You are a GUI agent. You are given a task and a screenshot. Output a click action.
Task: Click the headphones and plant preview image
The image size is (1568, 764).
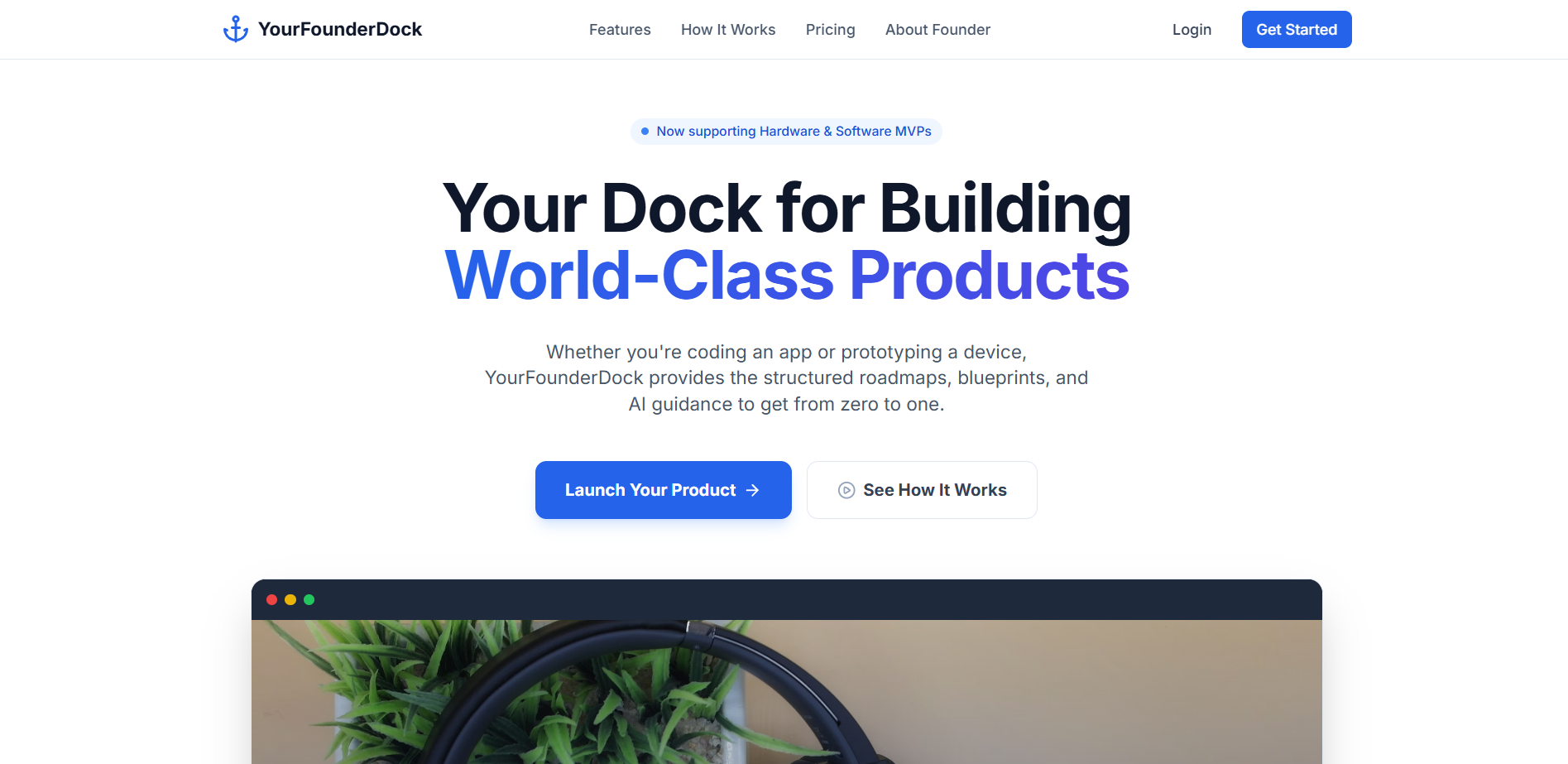787,692
